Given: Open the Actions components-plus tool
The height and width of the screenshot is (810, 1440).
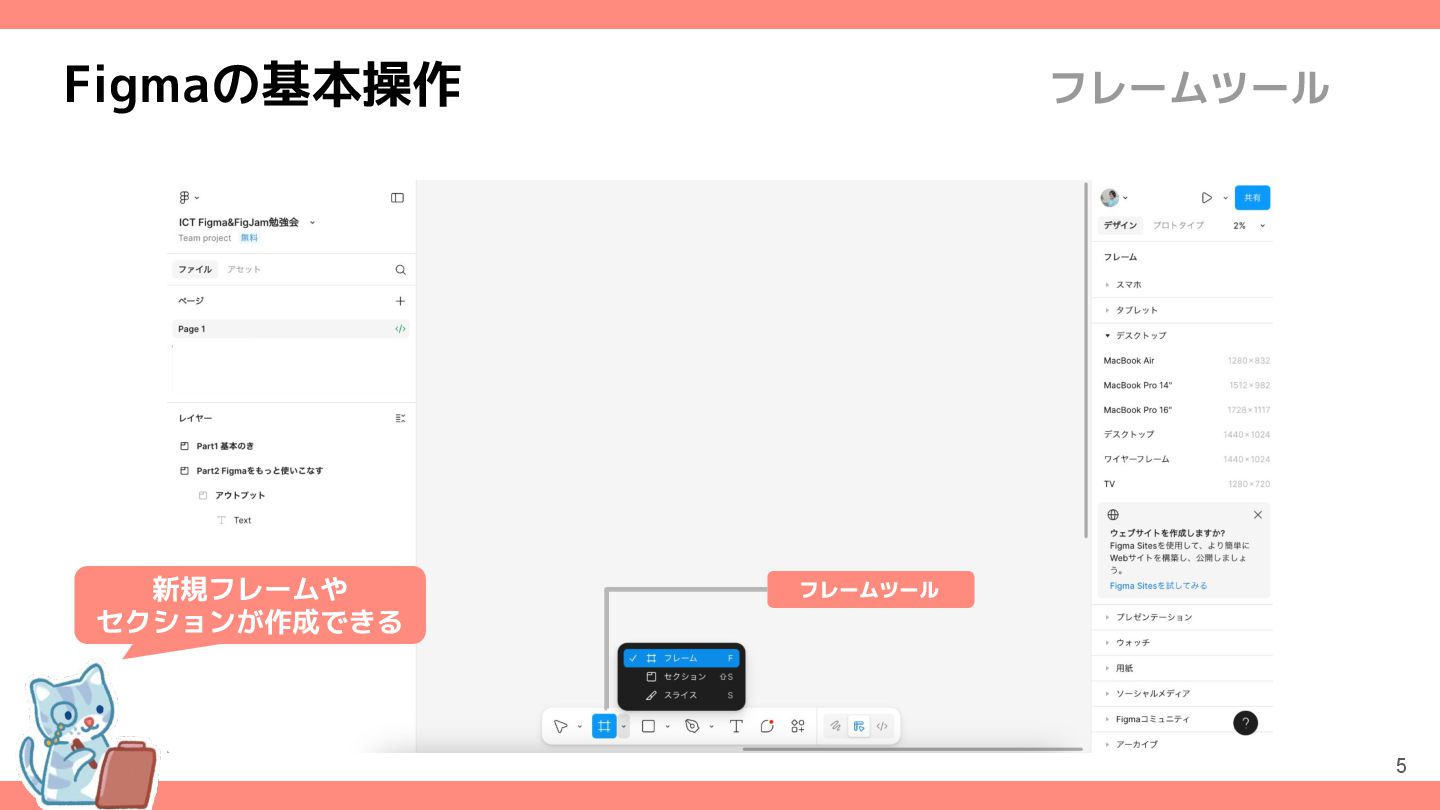Looking at the screenshot, I should (798, 726).
